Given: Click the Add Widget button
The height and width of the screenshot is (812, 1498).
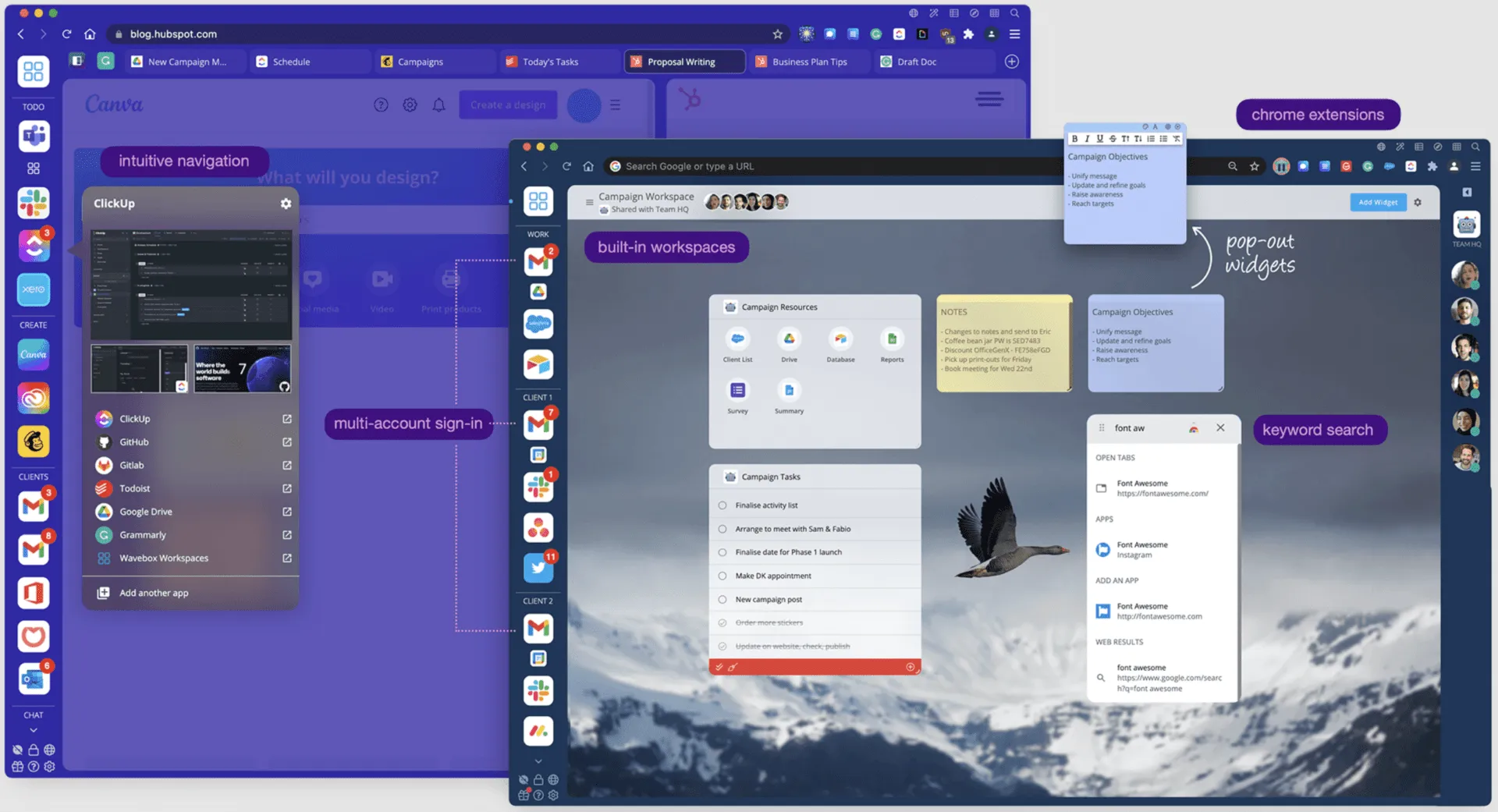Looking at the screenshot, I should pyautogui.click(x=1378, y=202).
